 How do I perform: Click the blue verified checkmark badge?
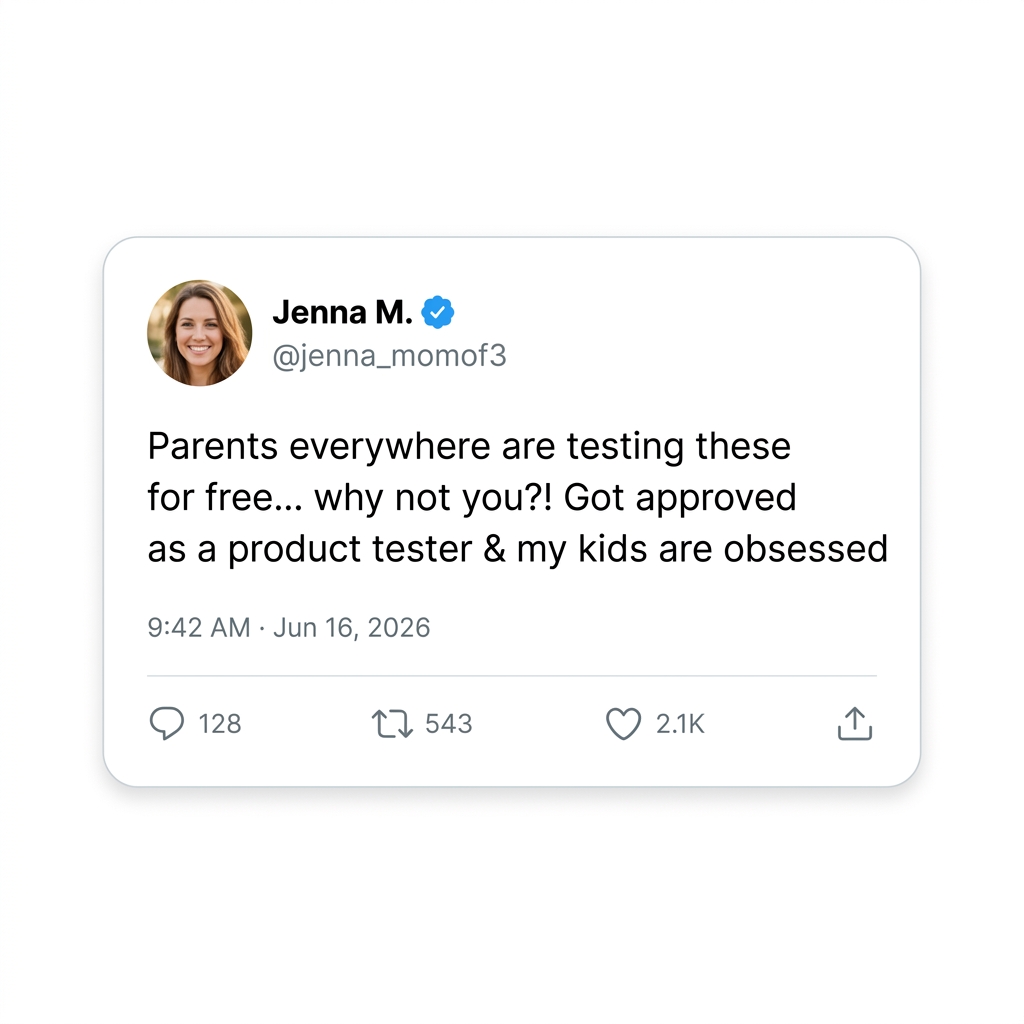[x=438, y=312]
